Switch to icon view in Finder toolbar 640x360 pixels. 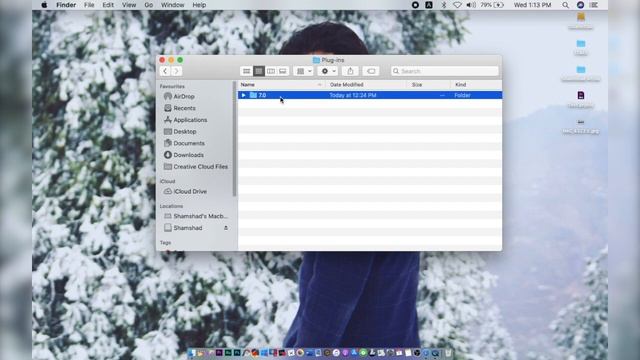tap(247, 71)
